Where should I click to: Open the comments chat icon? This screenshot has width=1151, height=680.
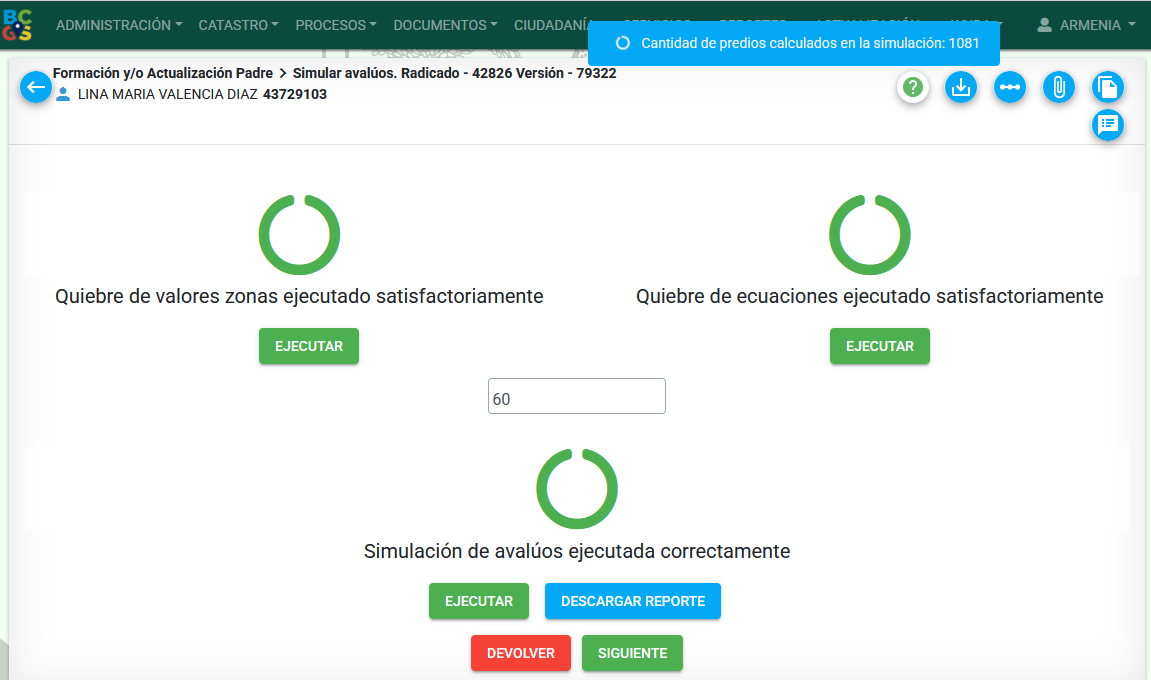(x=1108, y=125)
